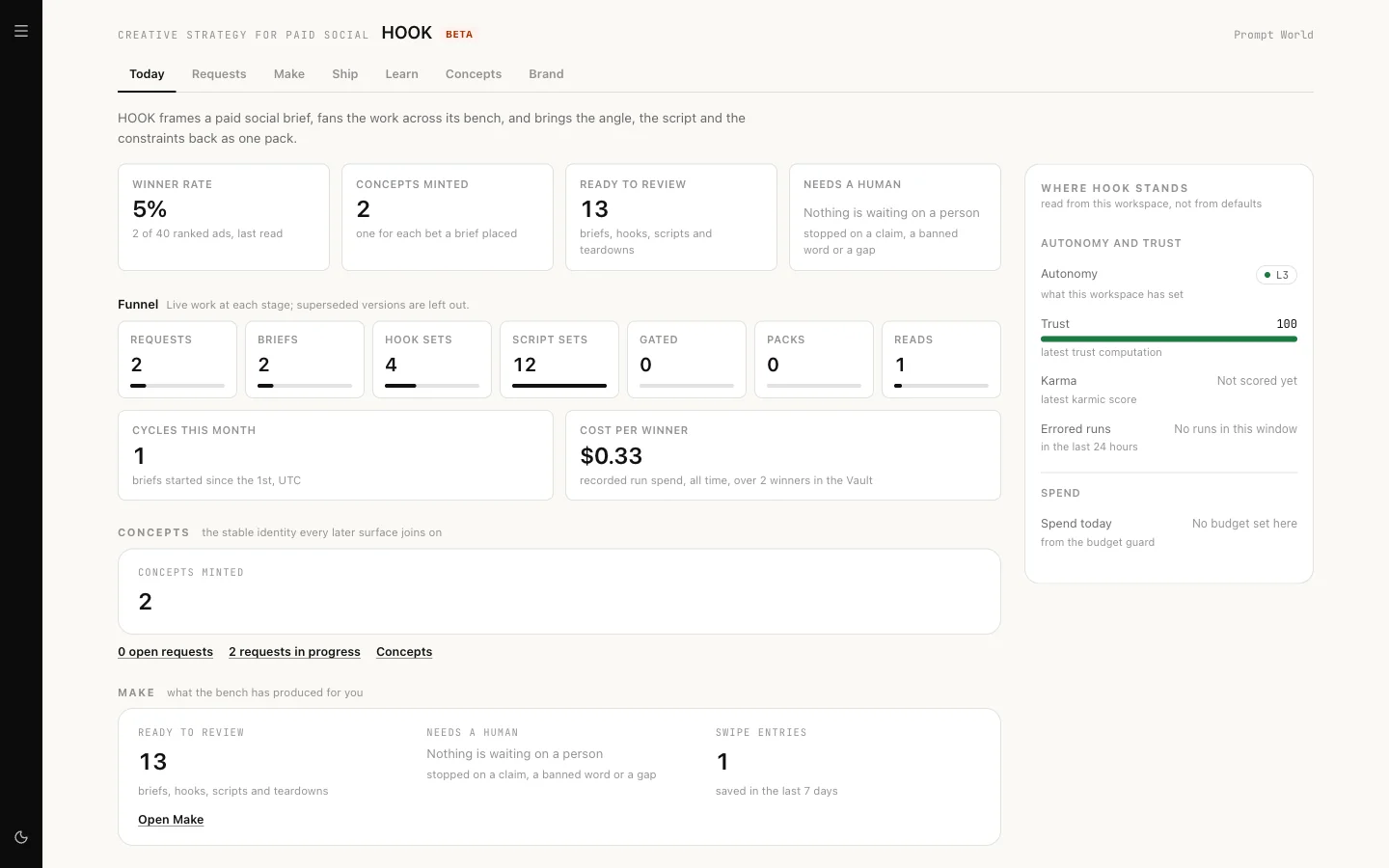Image resolution: width=1389 pixels, height=868 pixels.
Task: Click the Requests funnel stage card
Action: tap(177, 359)
